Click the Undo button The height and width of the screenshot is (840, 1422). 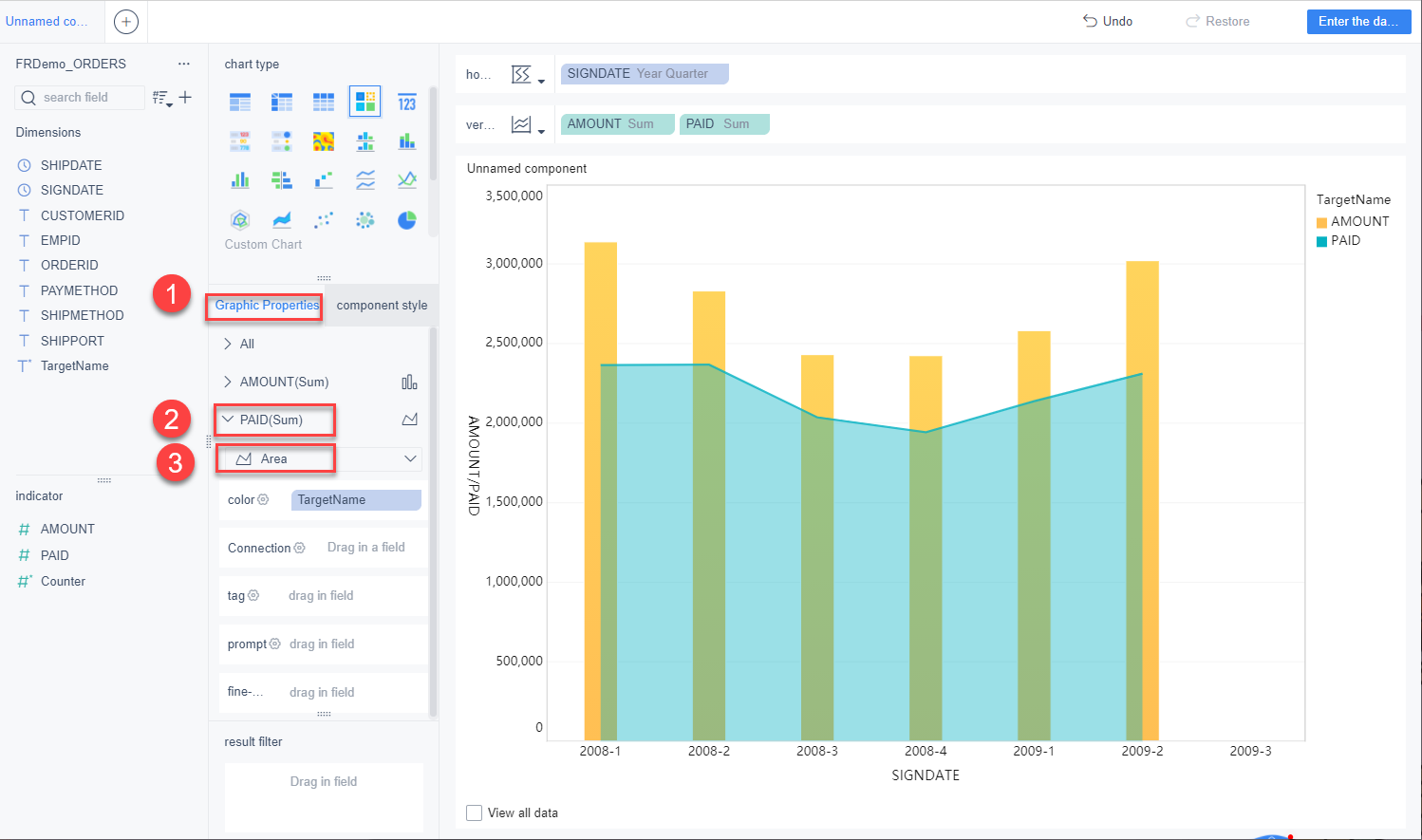1108,21
